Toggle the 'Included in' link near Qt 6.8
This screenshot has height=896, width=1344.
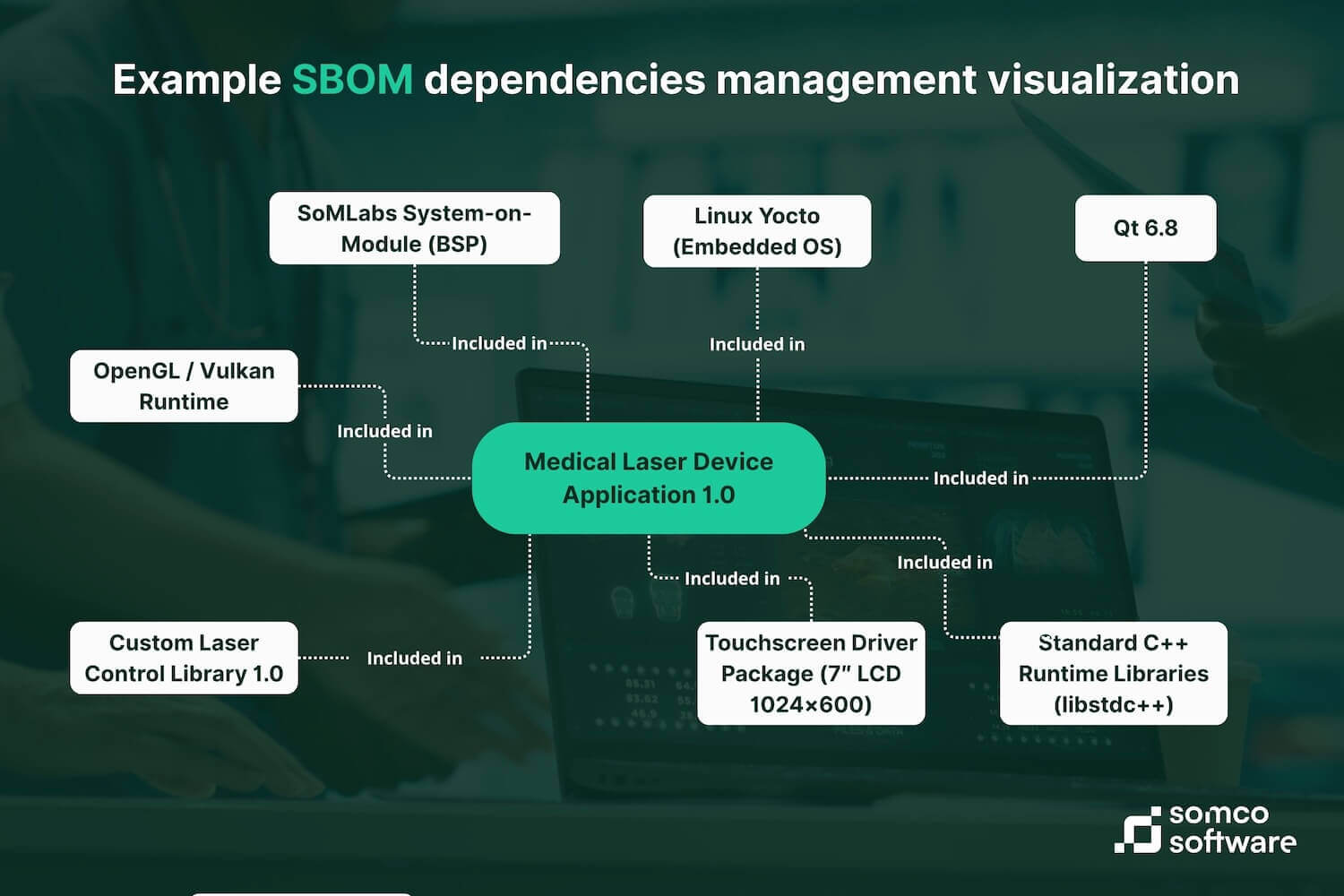978,478
